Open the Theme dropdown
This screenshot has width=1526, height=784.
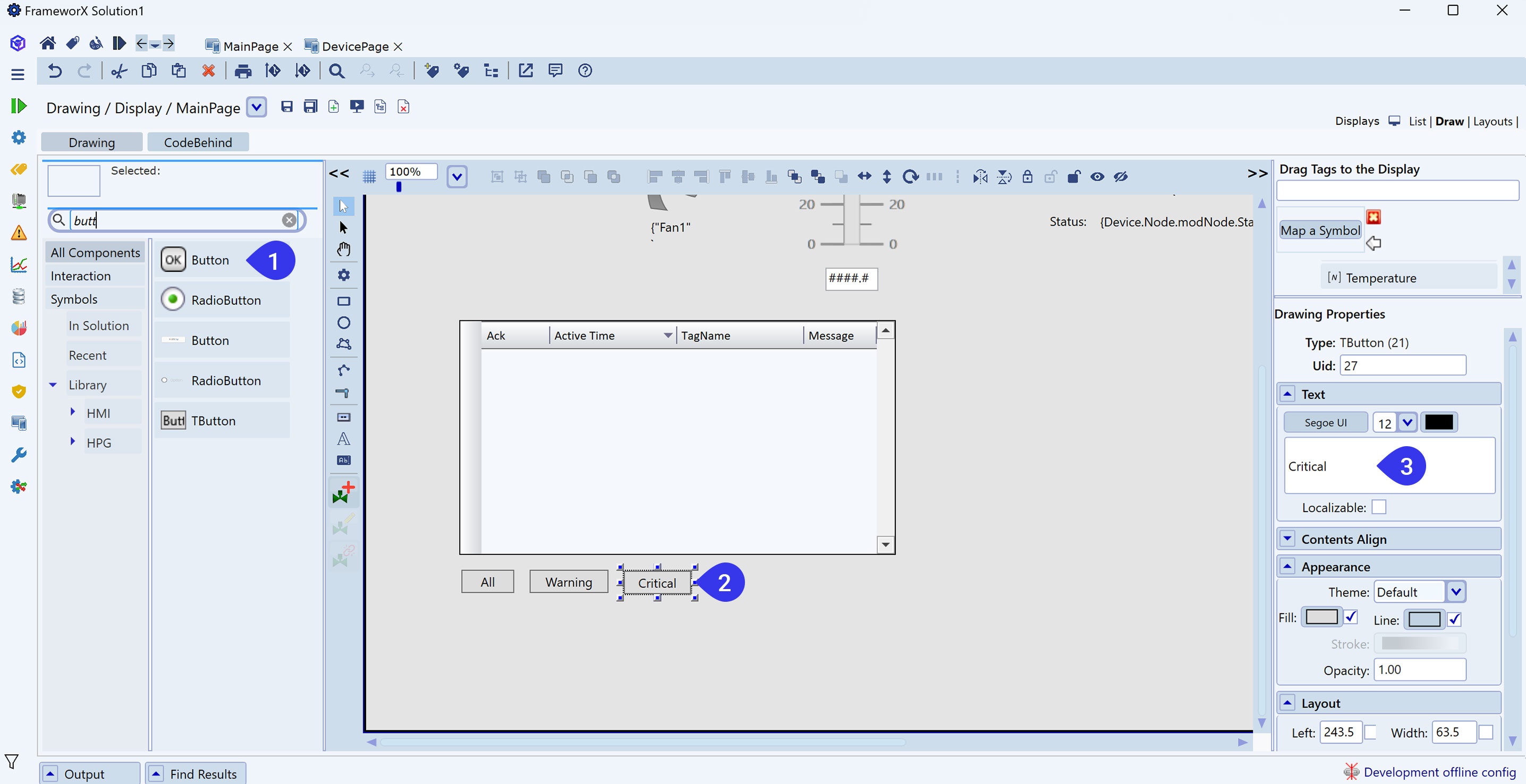(1456, 592)
